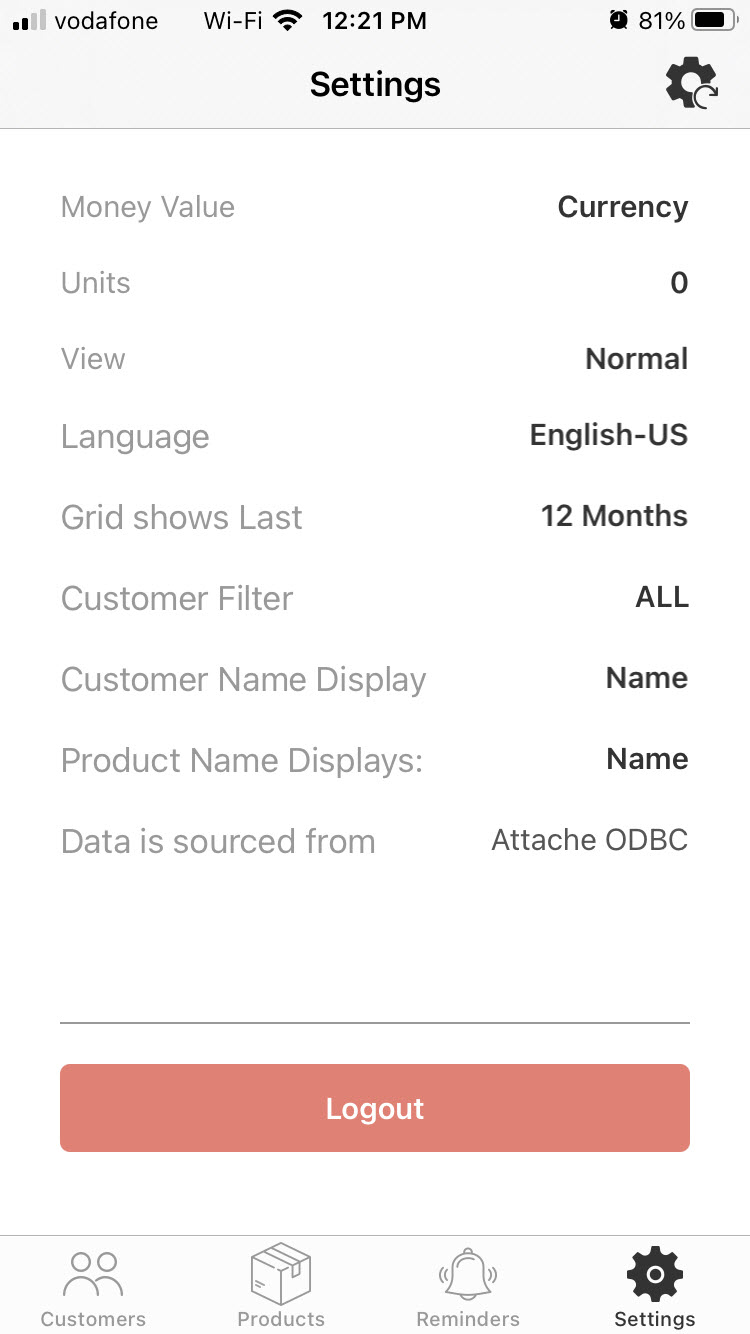The width and height of the screenshot is (750, 1334).
Task: Change Product Name Displays value Name
Action: (647, 759)
